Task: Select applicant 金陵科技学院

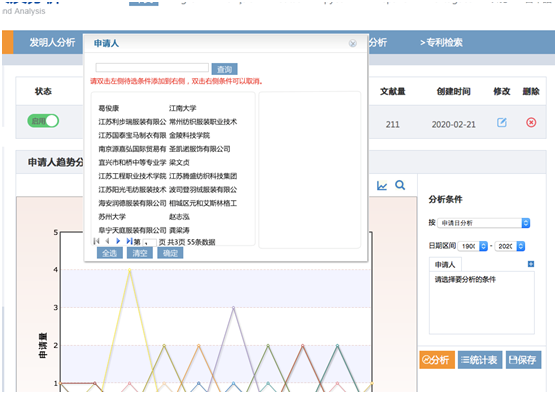Action: pos(189,135)
